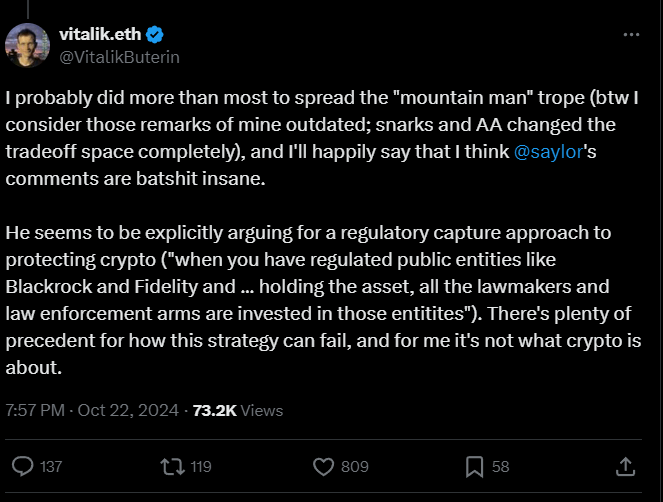The image size is (663, 502).
Task: Click the 137 replies count
Action: click(x=50, y=466)
